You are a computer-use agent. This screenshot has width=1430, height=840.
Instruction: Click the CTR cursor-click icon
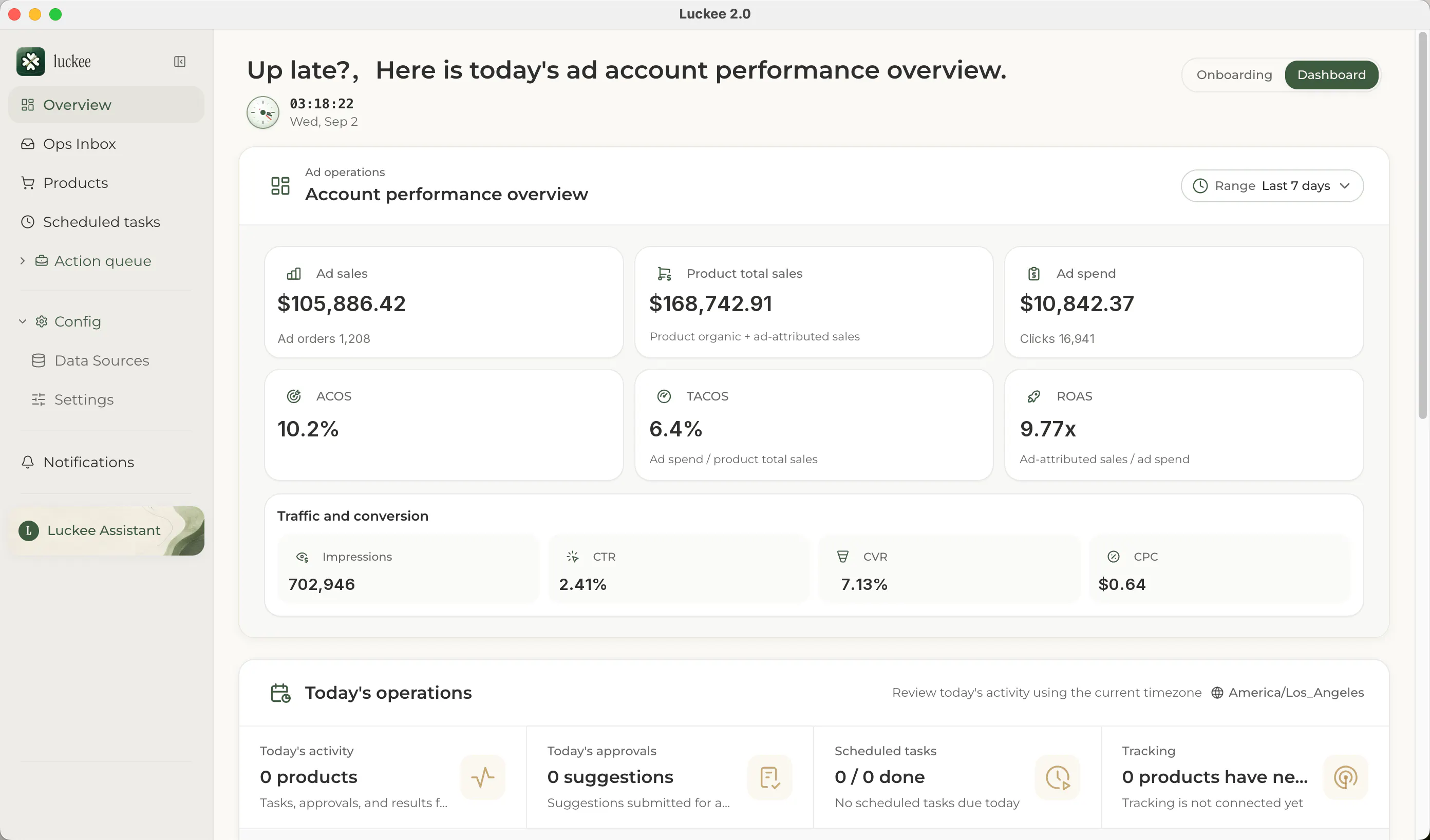tap(573, 557)
